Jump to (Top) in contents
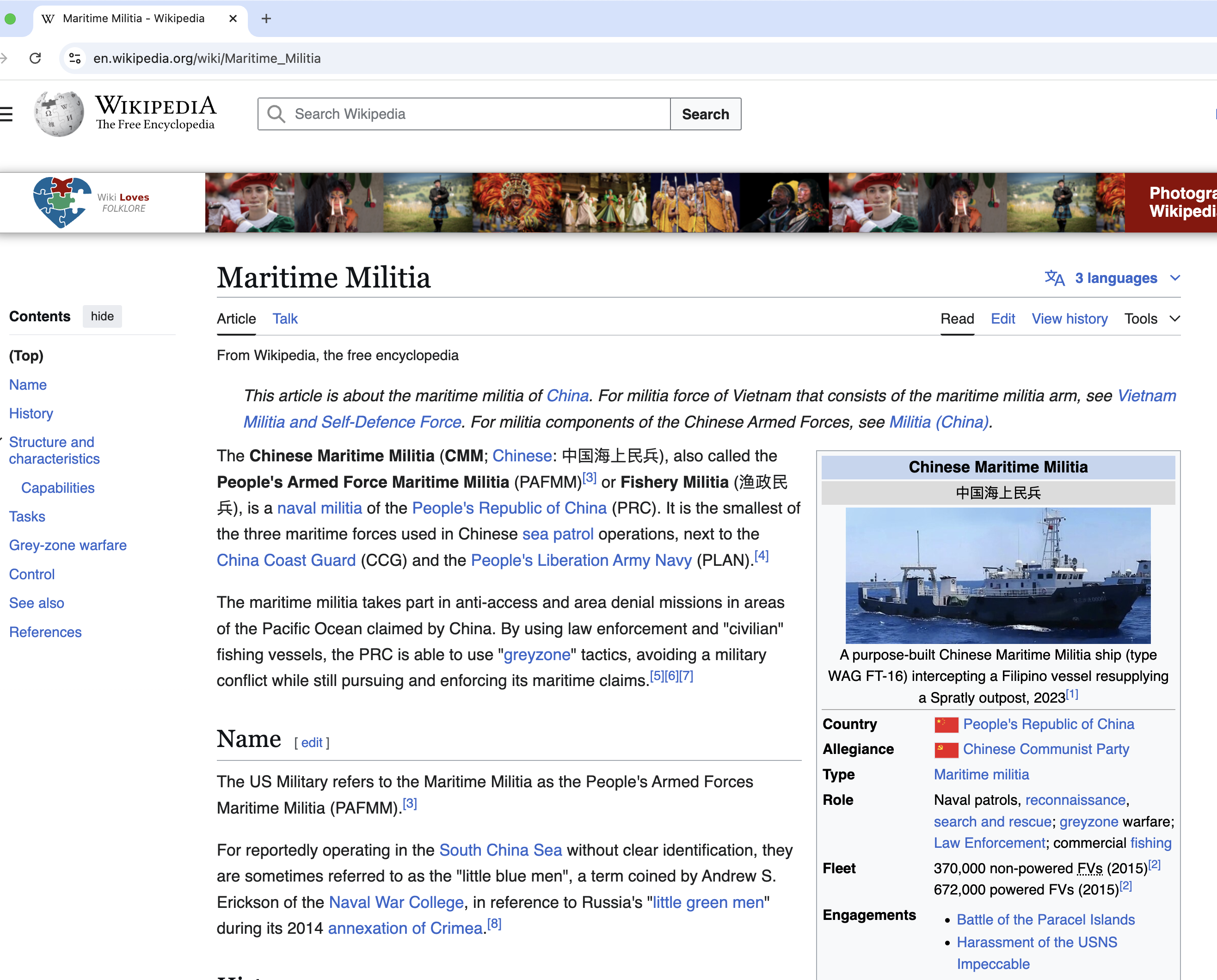Viewport: 1217px width, 980px height. [x=26, y=355]
